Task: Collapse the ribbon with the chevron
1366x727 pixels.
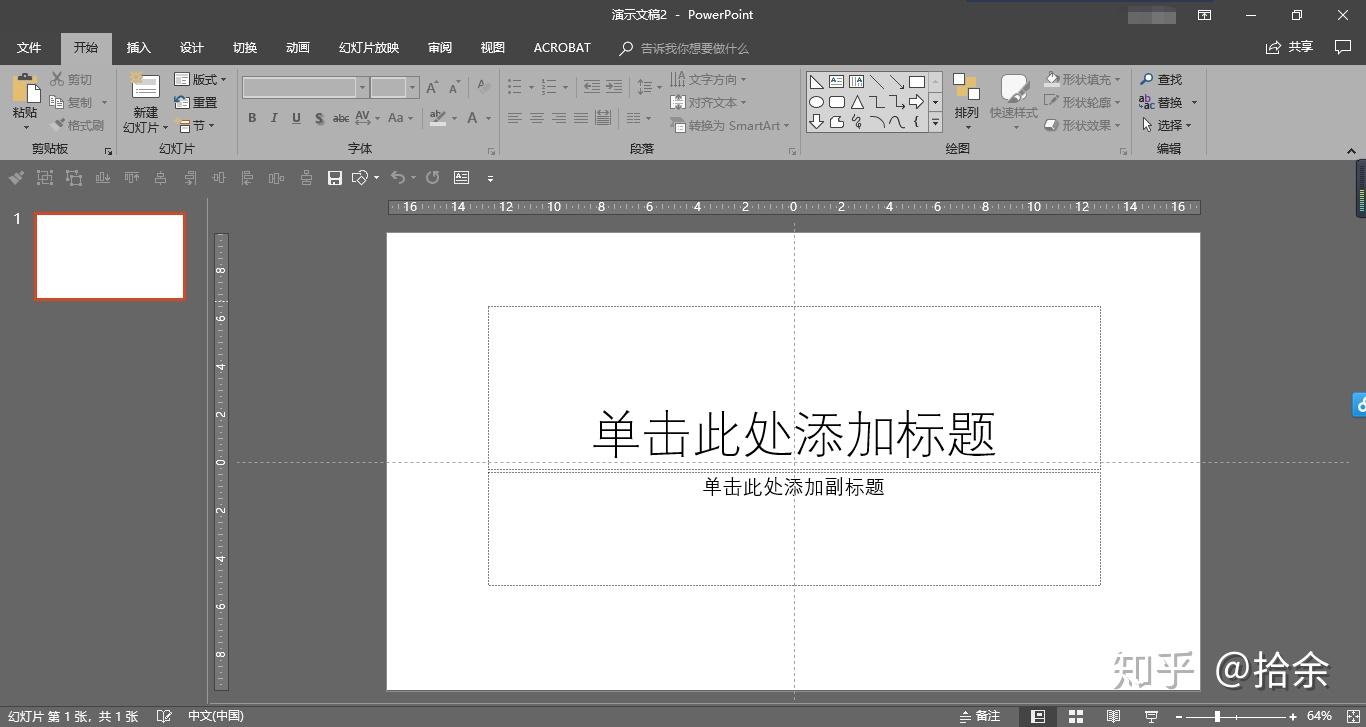Action: click(x=1351, y=151)
